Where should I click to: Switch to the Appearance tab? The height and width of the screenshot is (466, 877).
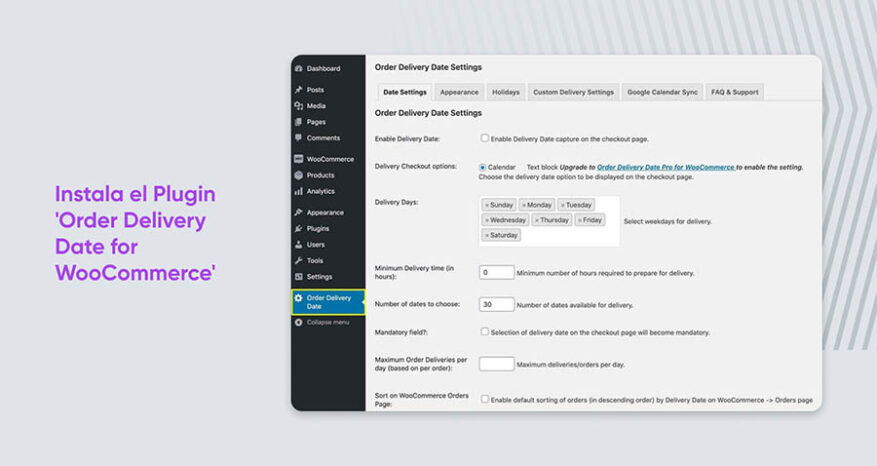[x=459, y=92]
